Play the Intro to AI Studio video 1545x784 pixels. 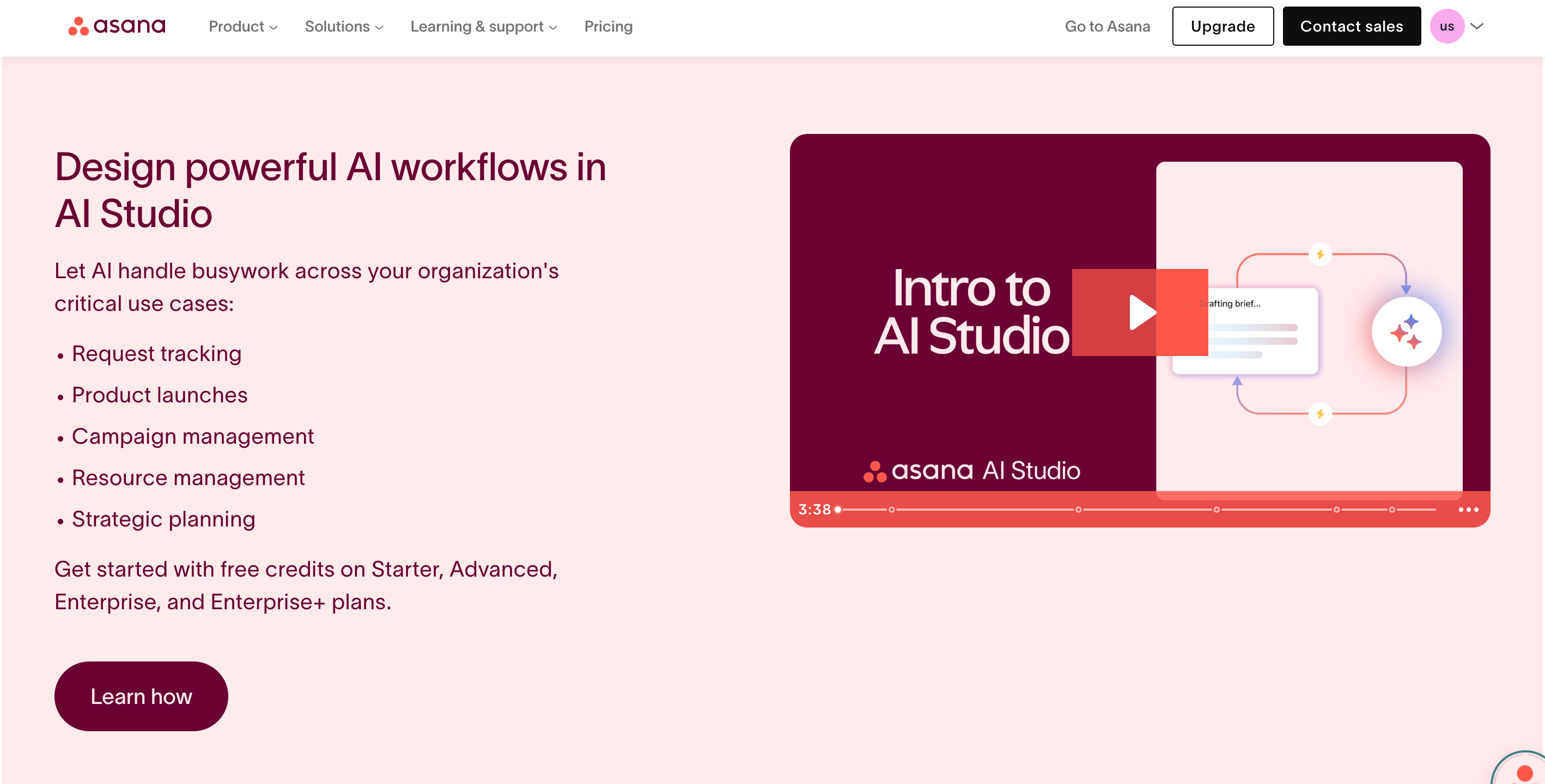point(1140,313)
